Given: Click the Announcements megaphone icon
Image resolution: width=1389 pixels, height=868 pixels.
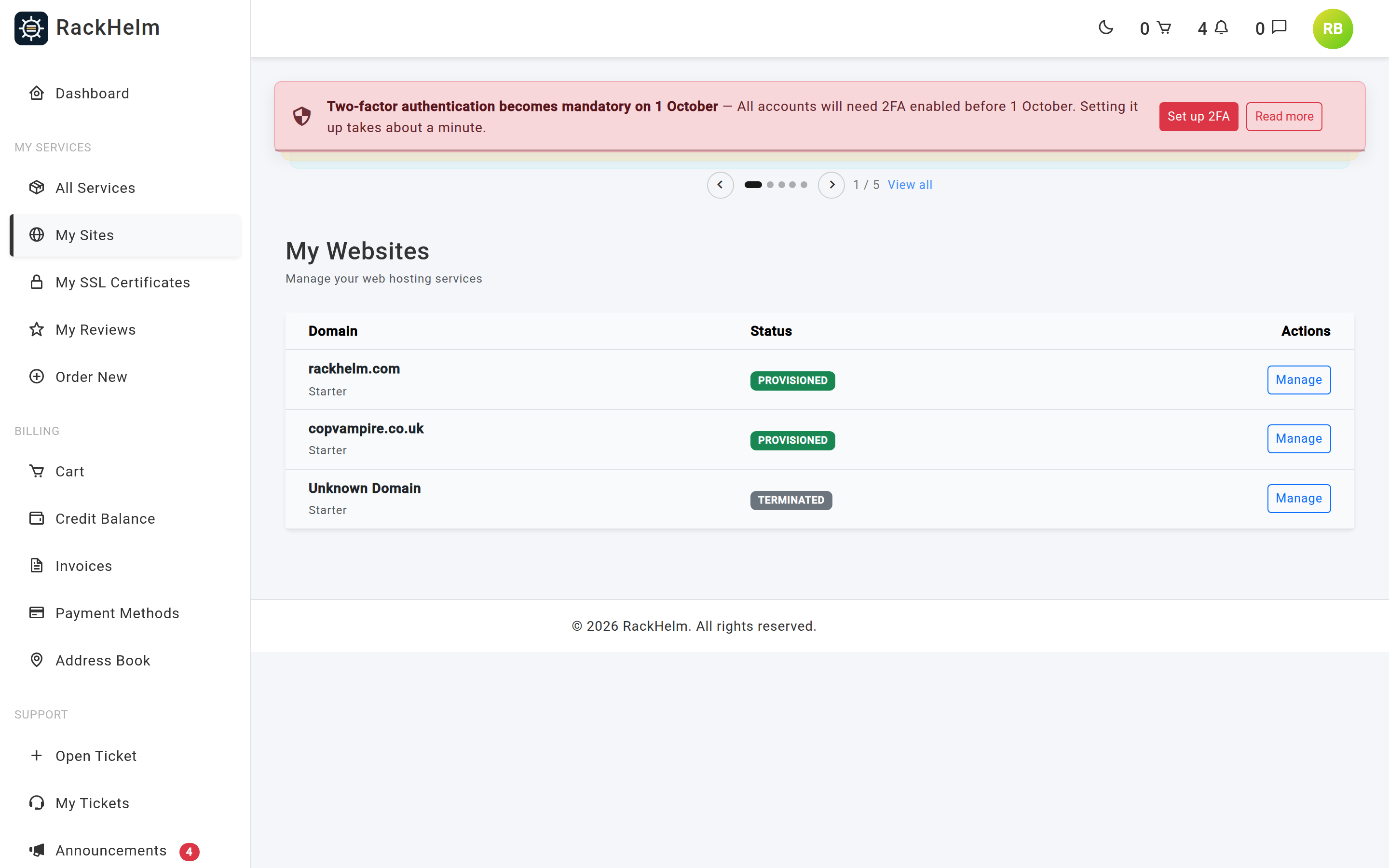Looking at the screenshot, I should 37,850.
